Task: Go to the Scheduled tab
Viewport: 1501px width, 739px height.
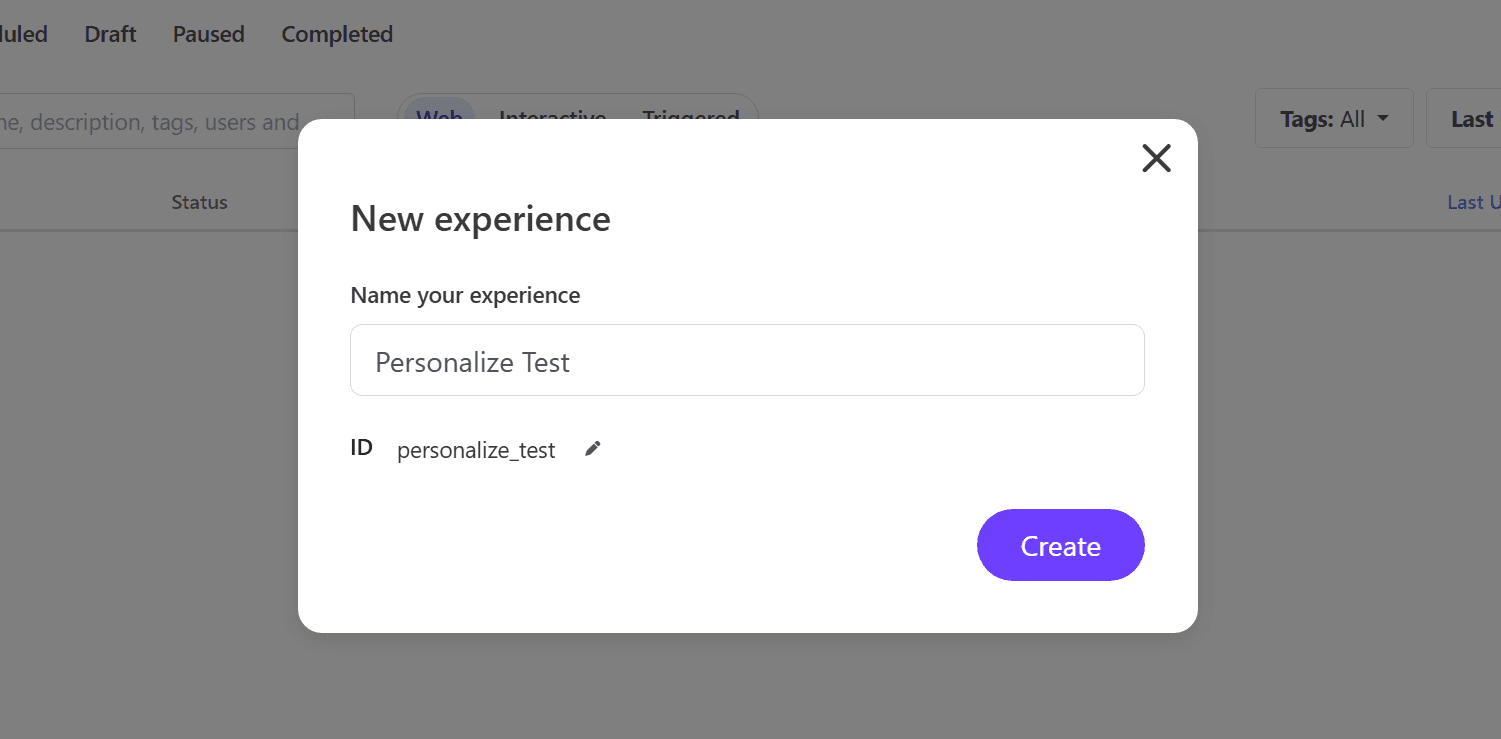Action: click(24, 34)
